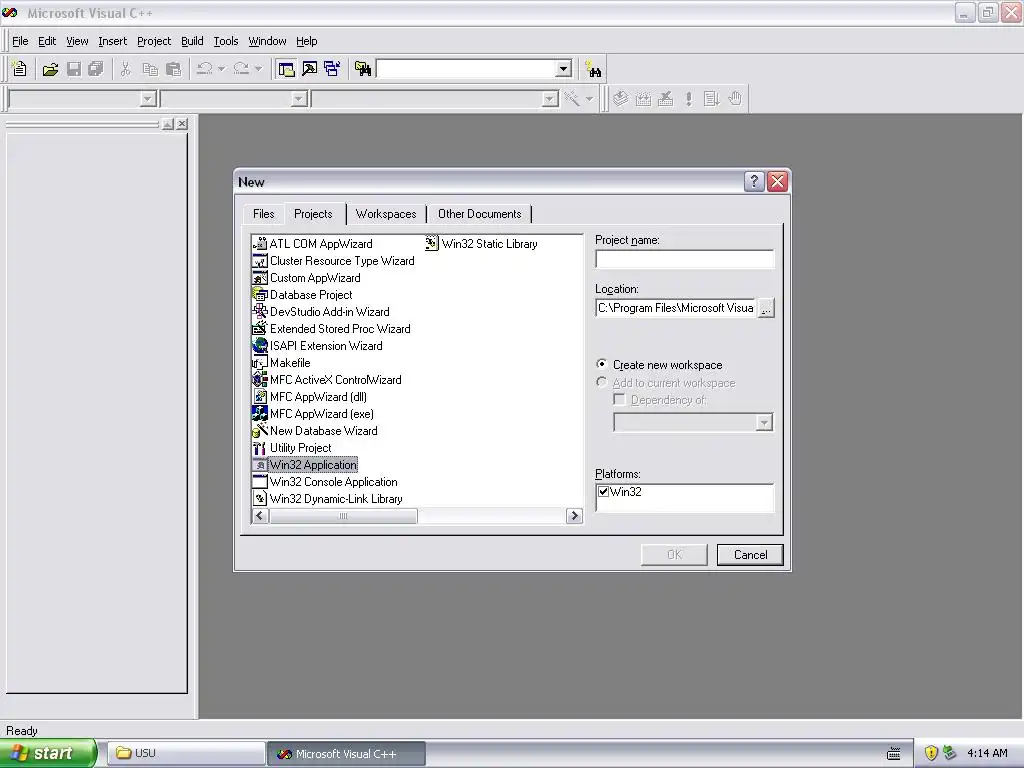Open the WizardBar filter combo dropdown
Viewport: 1024px width, 768px height.
[x=299, y=99]
